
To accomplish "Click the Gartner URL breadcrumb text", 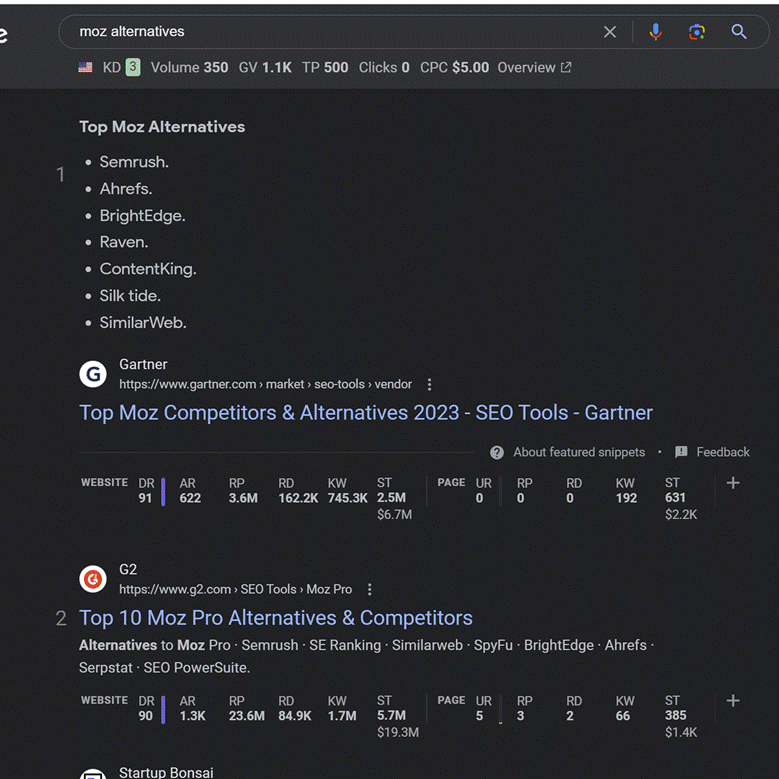I will pyautogui.click(x=265, y=385).
